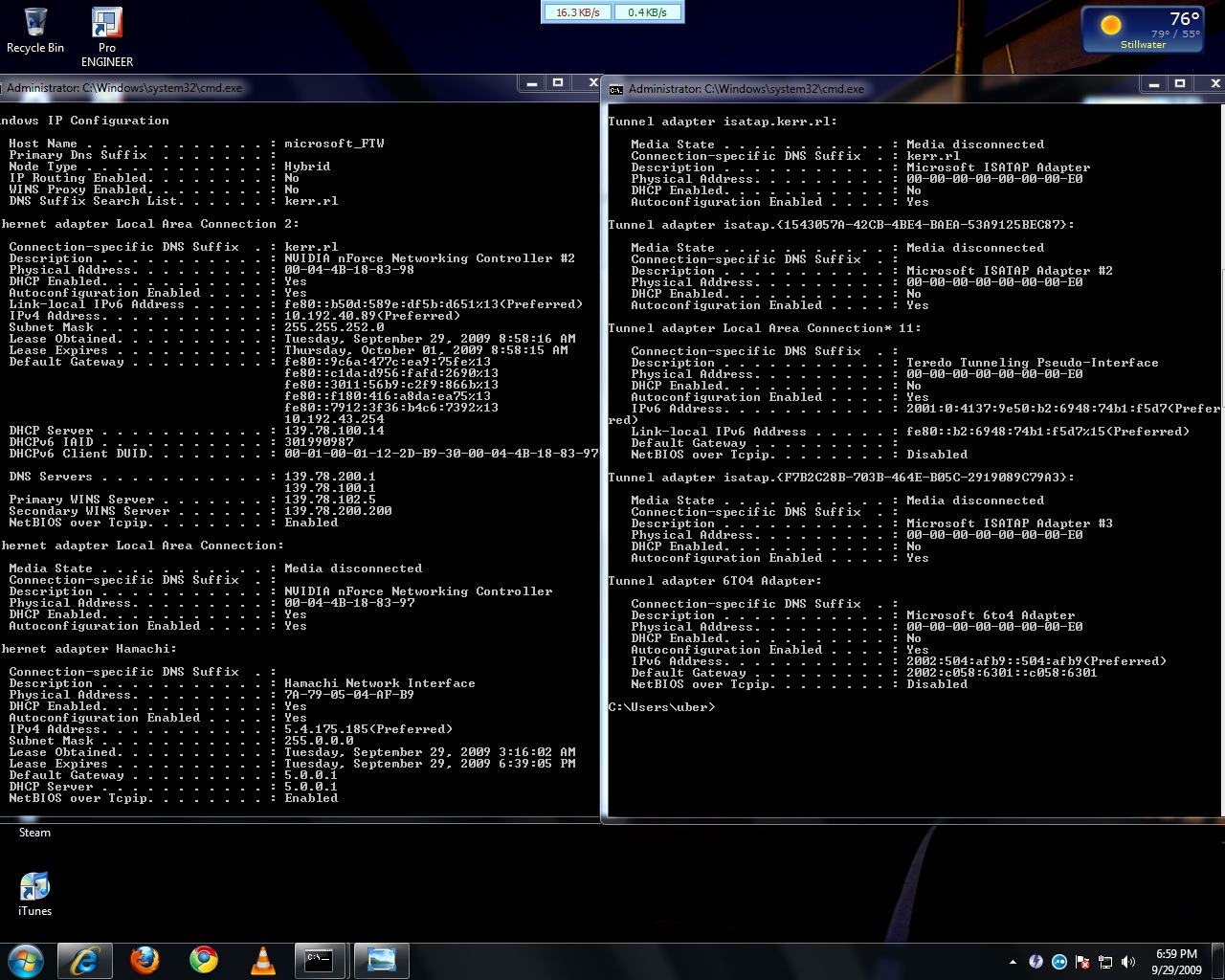The width and height of the screenshot is (1225, 980).
Task: Click the VLC cone icon in taskbar
Action: [262, 961]
